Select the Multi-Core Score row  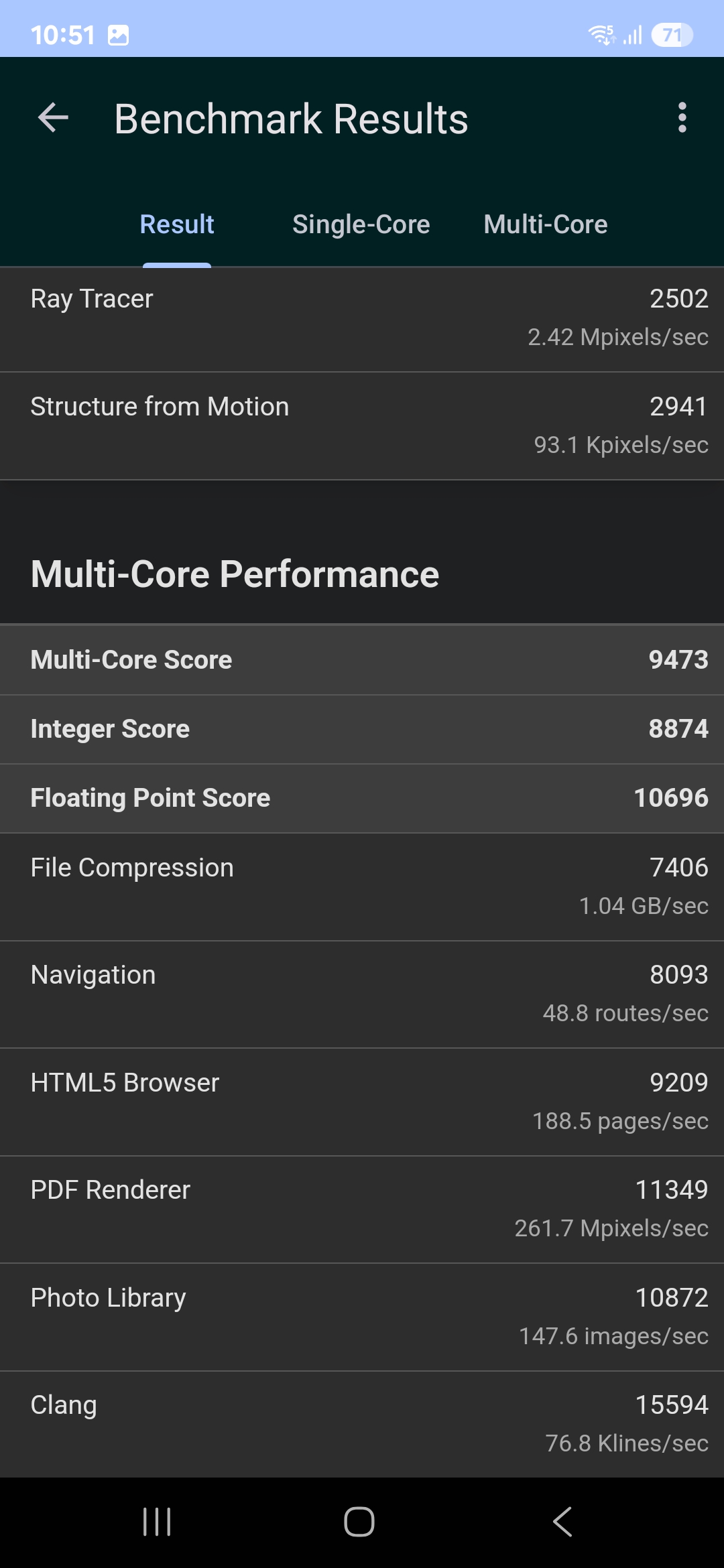pos(362,660)
